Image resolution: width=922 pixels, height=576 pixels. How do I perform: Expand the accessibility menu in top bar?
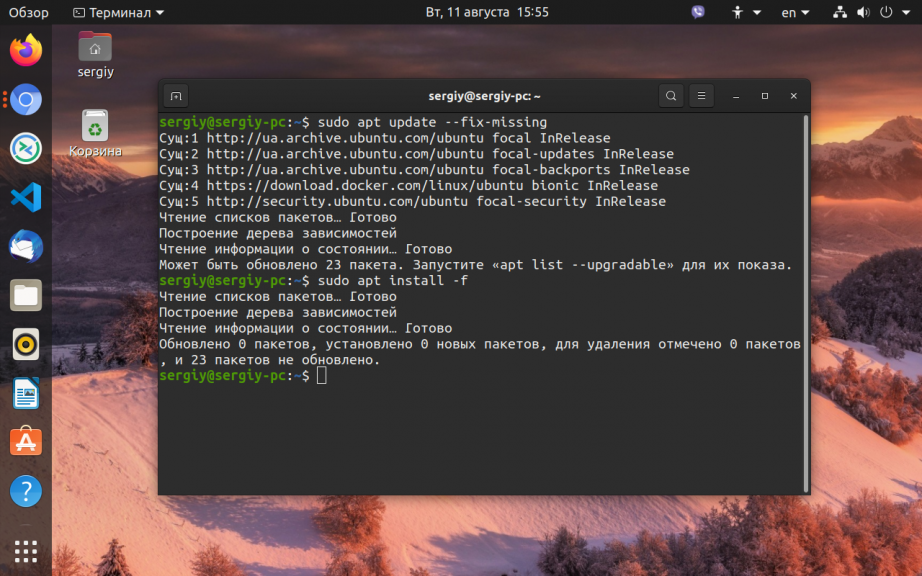(746, 12)
